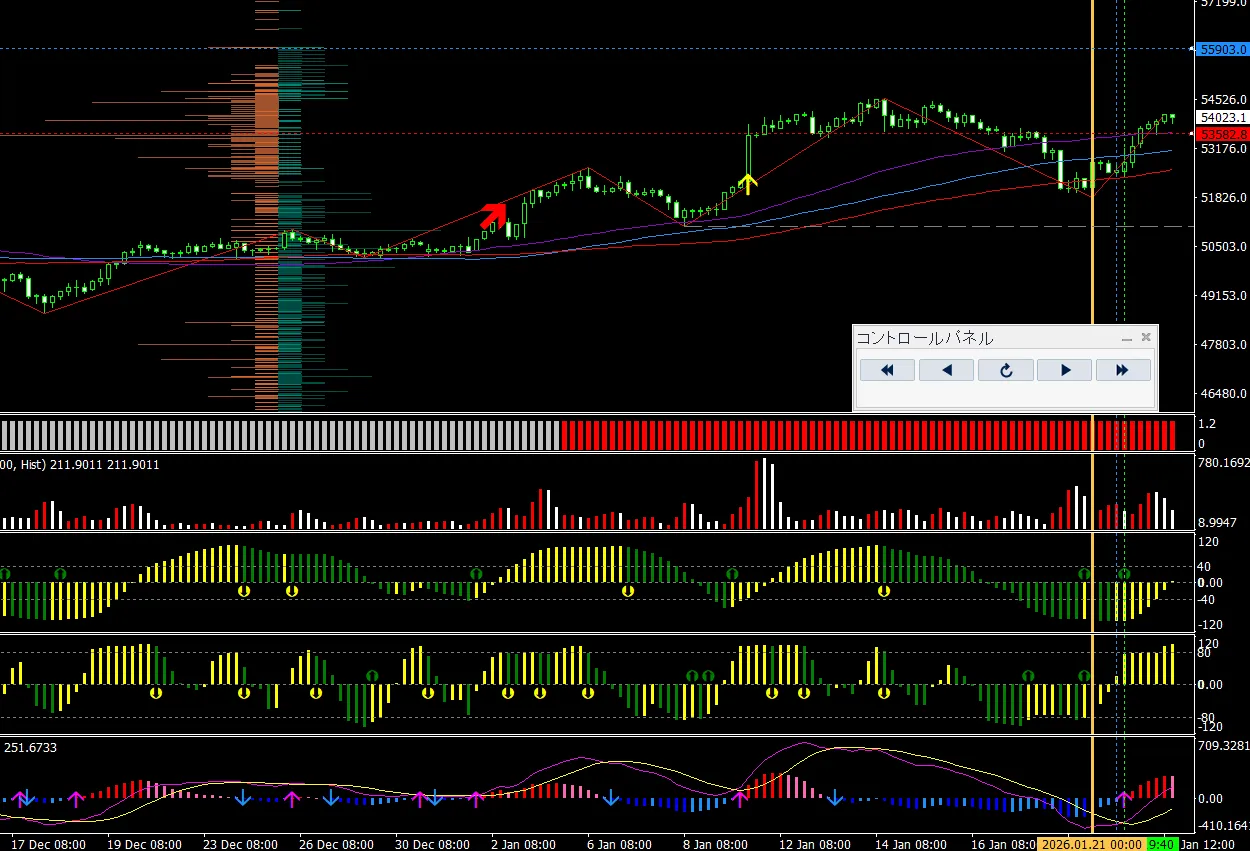1250x851 pixels.
Task: Click the white 54023.1 current price label
Action: tap(1222, 117)
